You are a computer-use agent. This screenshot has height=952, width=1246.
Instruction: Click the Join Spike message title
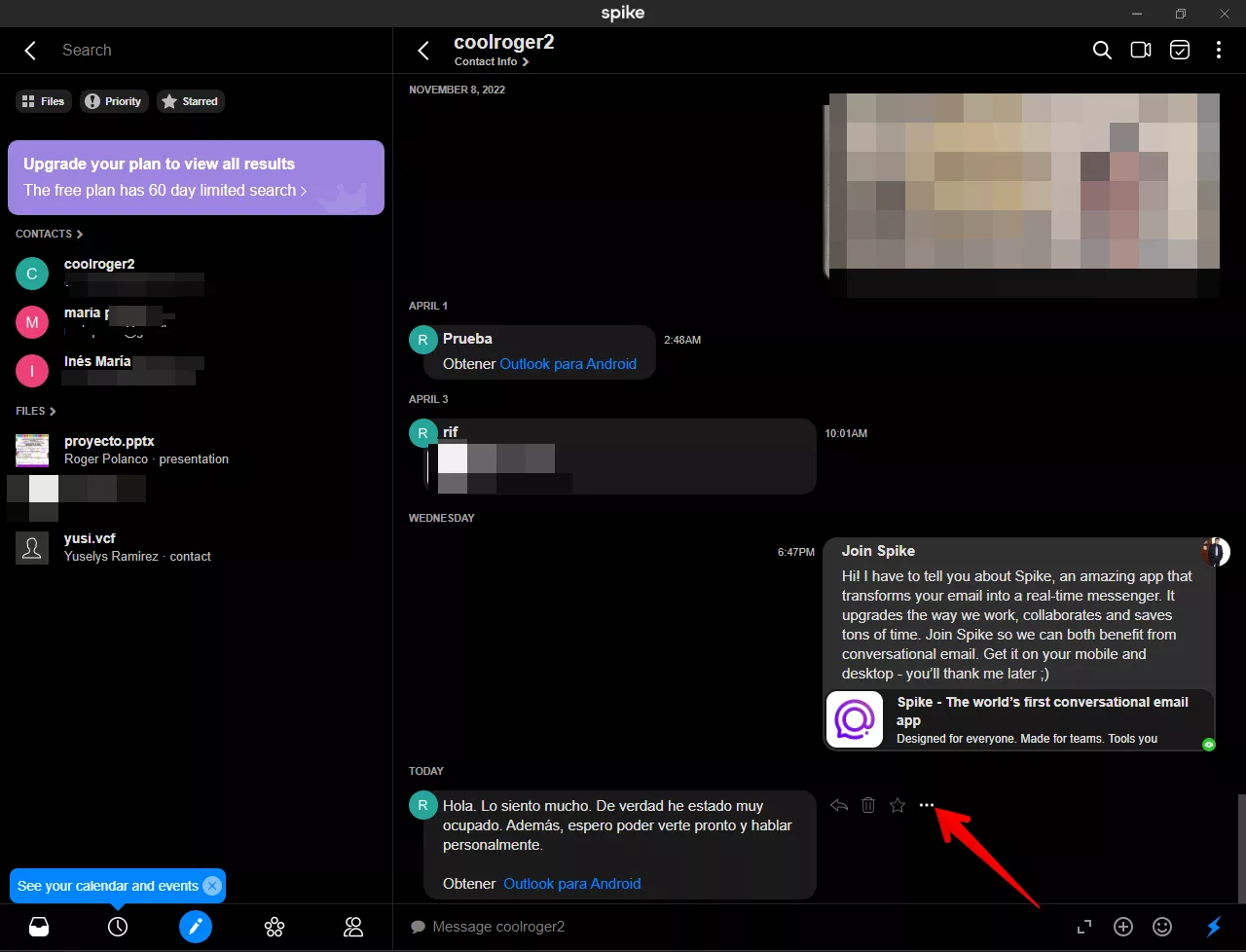878,551
